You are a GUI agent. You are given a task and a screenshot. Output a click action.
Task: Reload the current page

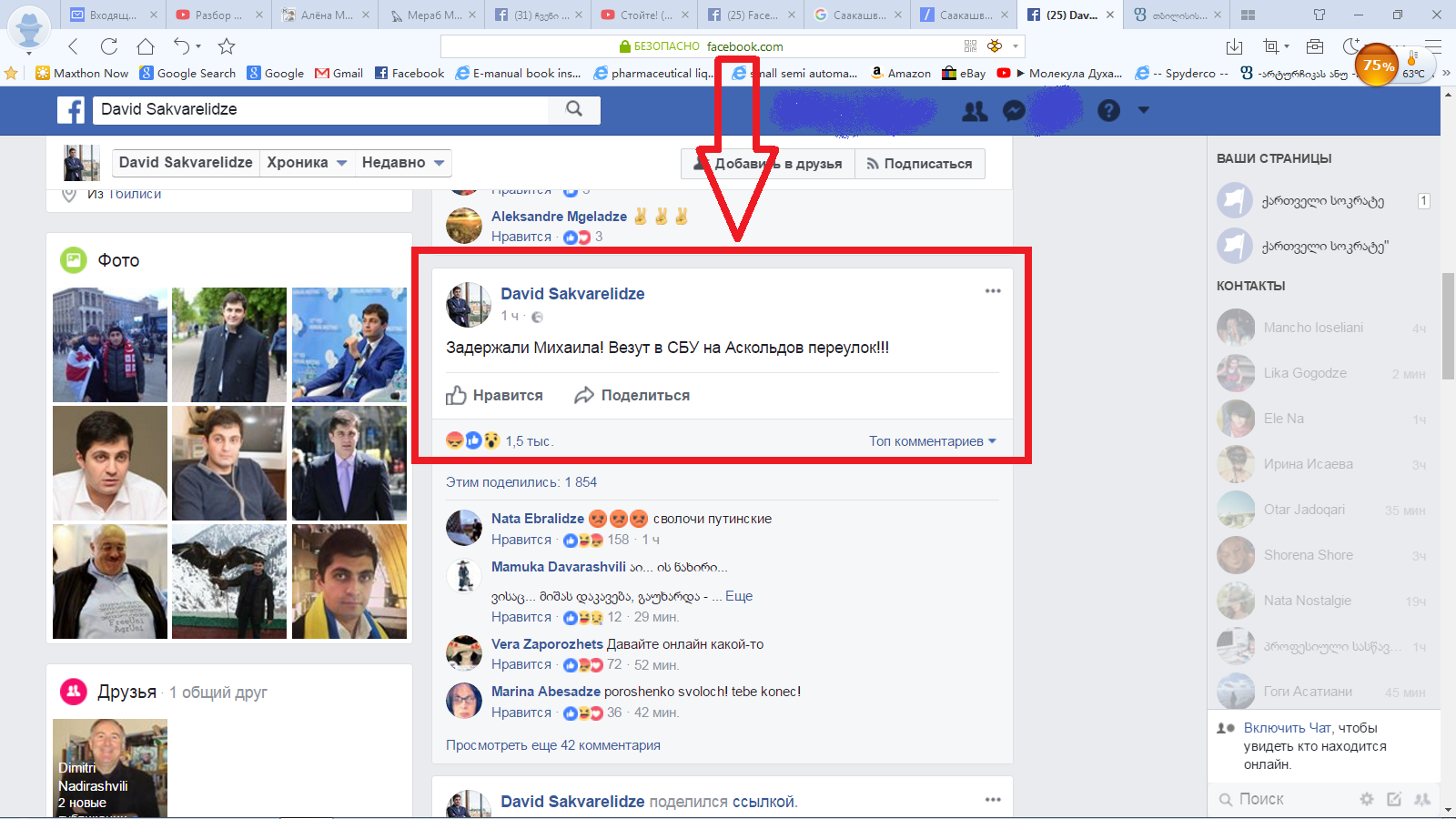point(109,46)
